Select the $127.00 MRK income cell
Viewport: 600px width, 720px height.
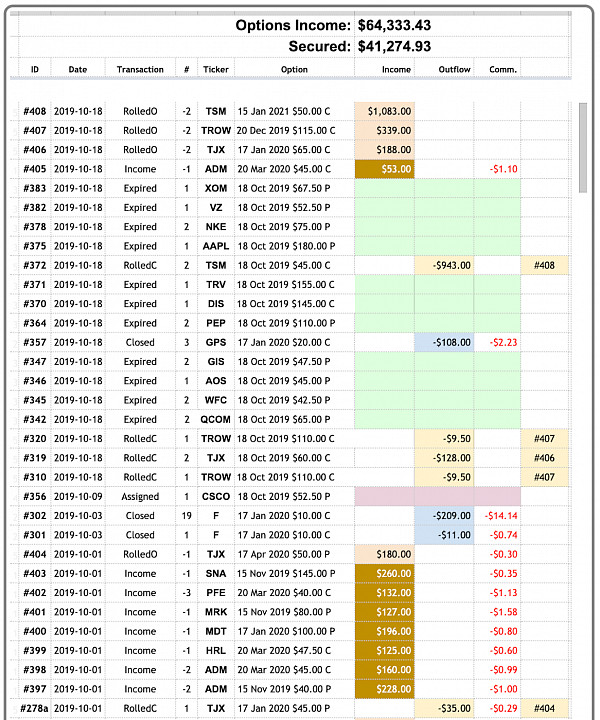(385, 613)
